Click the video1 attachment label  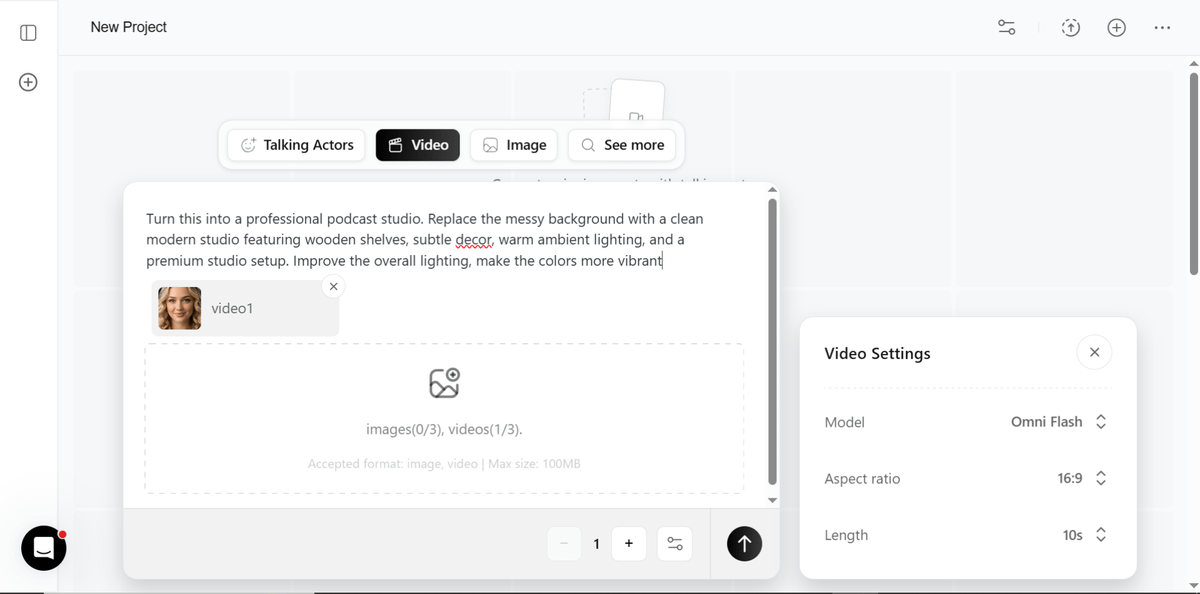pos(232,308)
